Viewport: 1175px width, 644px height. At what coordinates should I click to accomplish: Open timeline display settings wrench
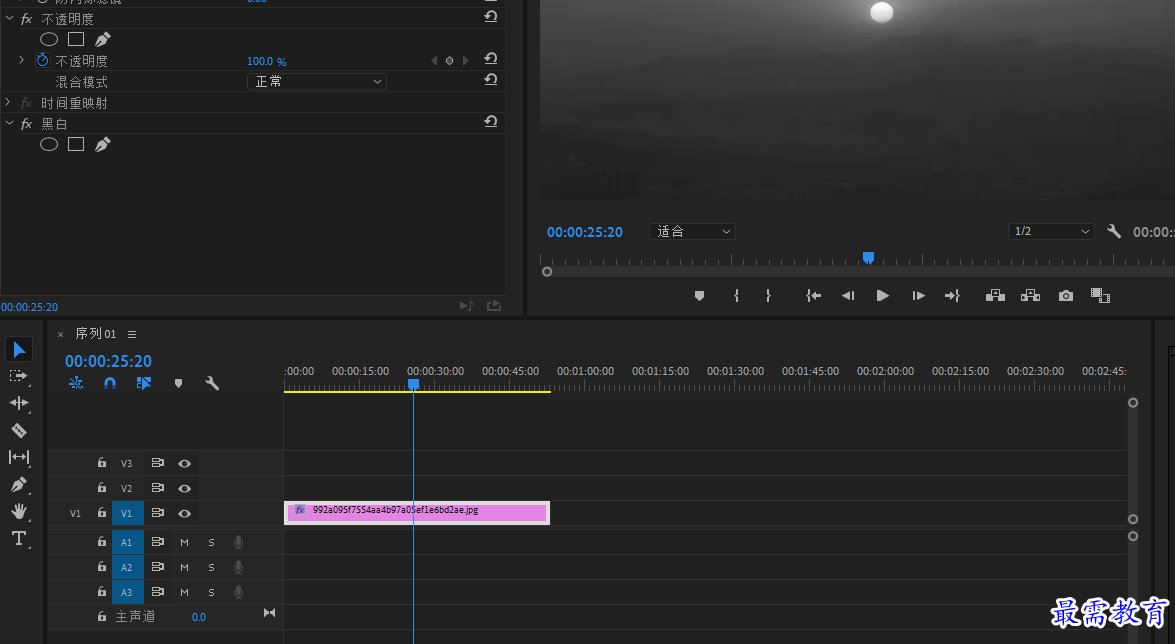point(212,383)
